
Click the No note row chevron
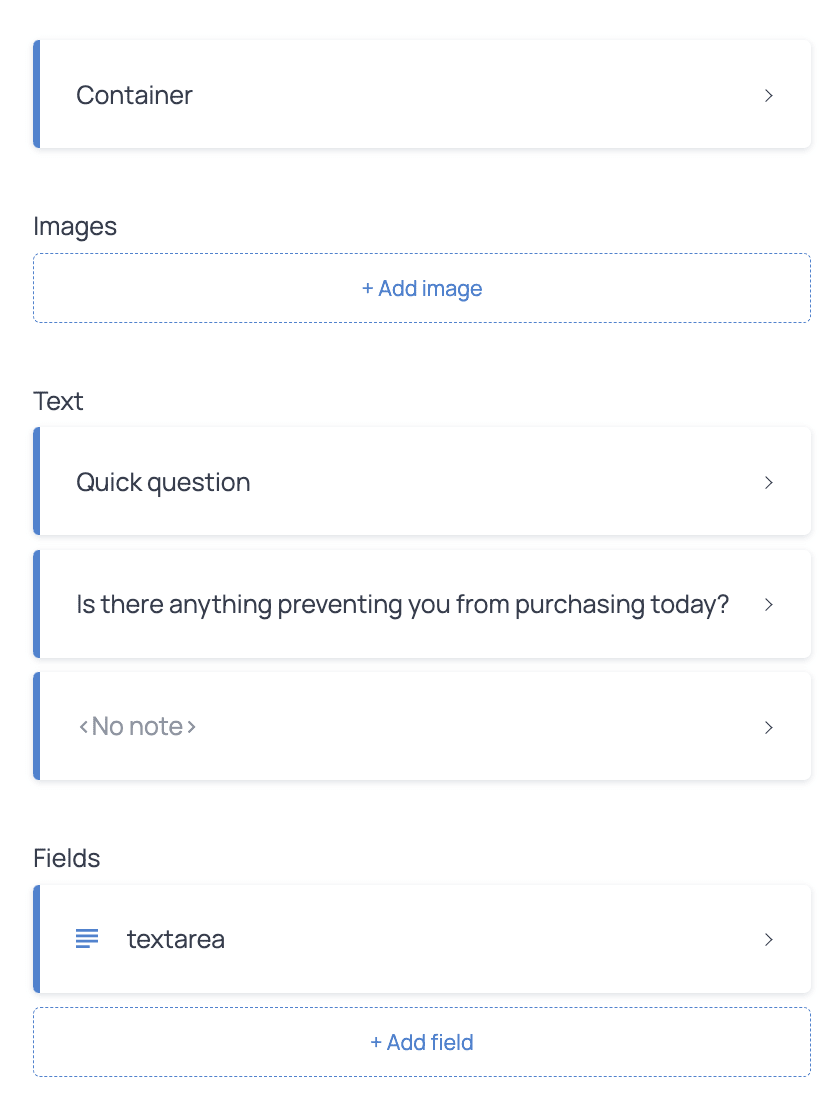(768, 728)
